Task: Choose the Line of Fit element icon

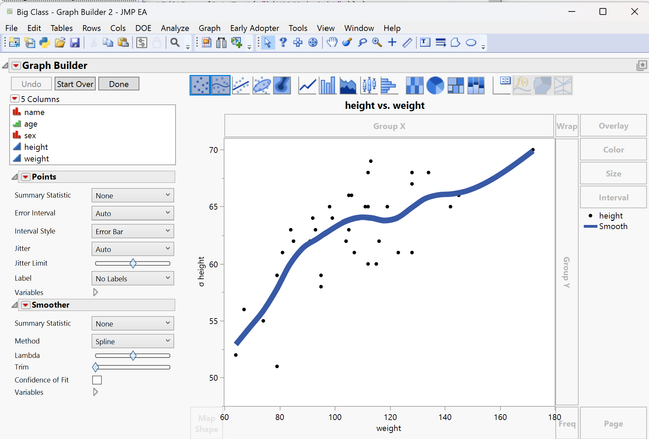Action: coord(241,85)
